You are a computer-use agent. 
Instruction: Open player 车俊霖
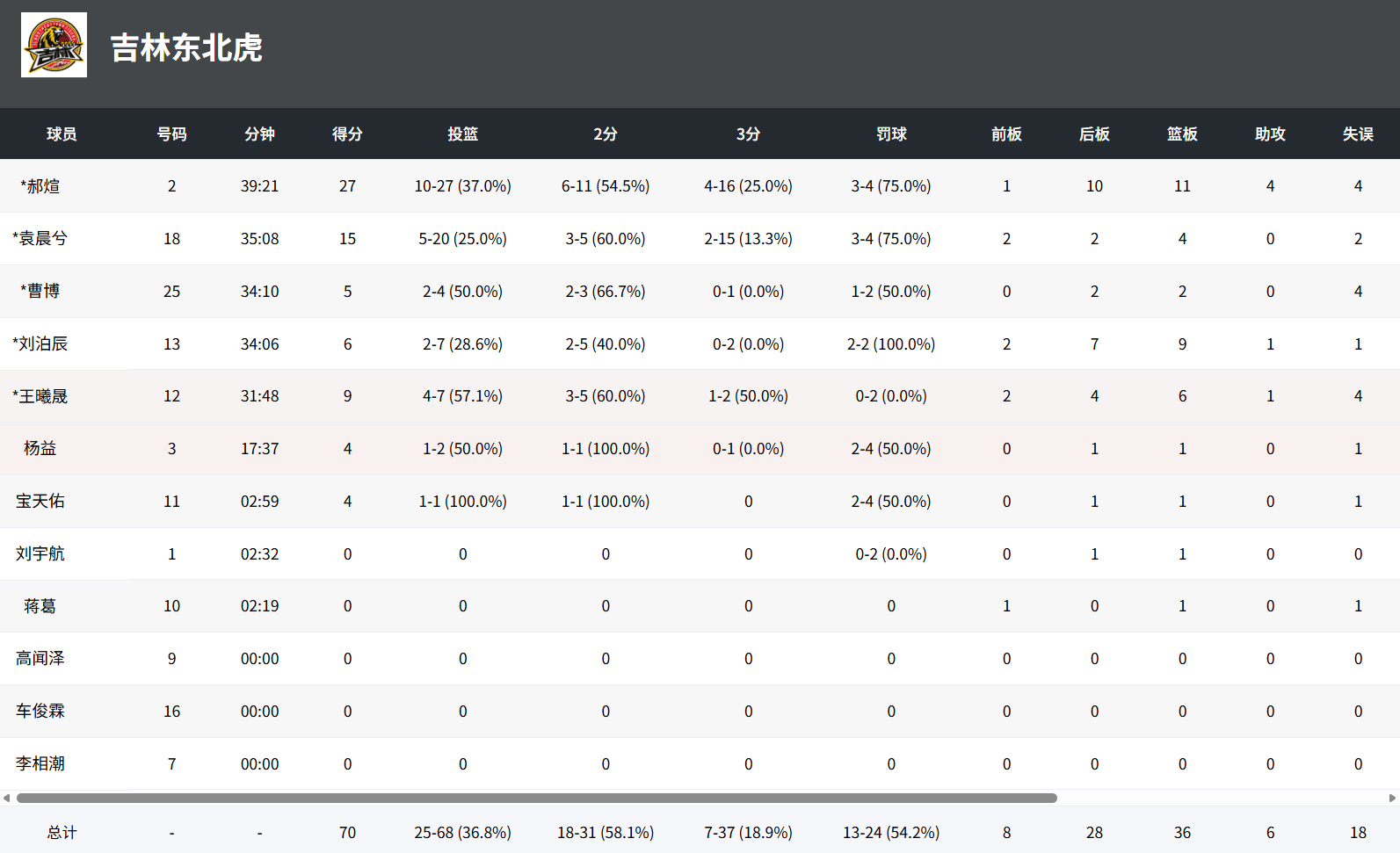(x=40, y=712)
